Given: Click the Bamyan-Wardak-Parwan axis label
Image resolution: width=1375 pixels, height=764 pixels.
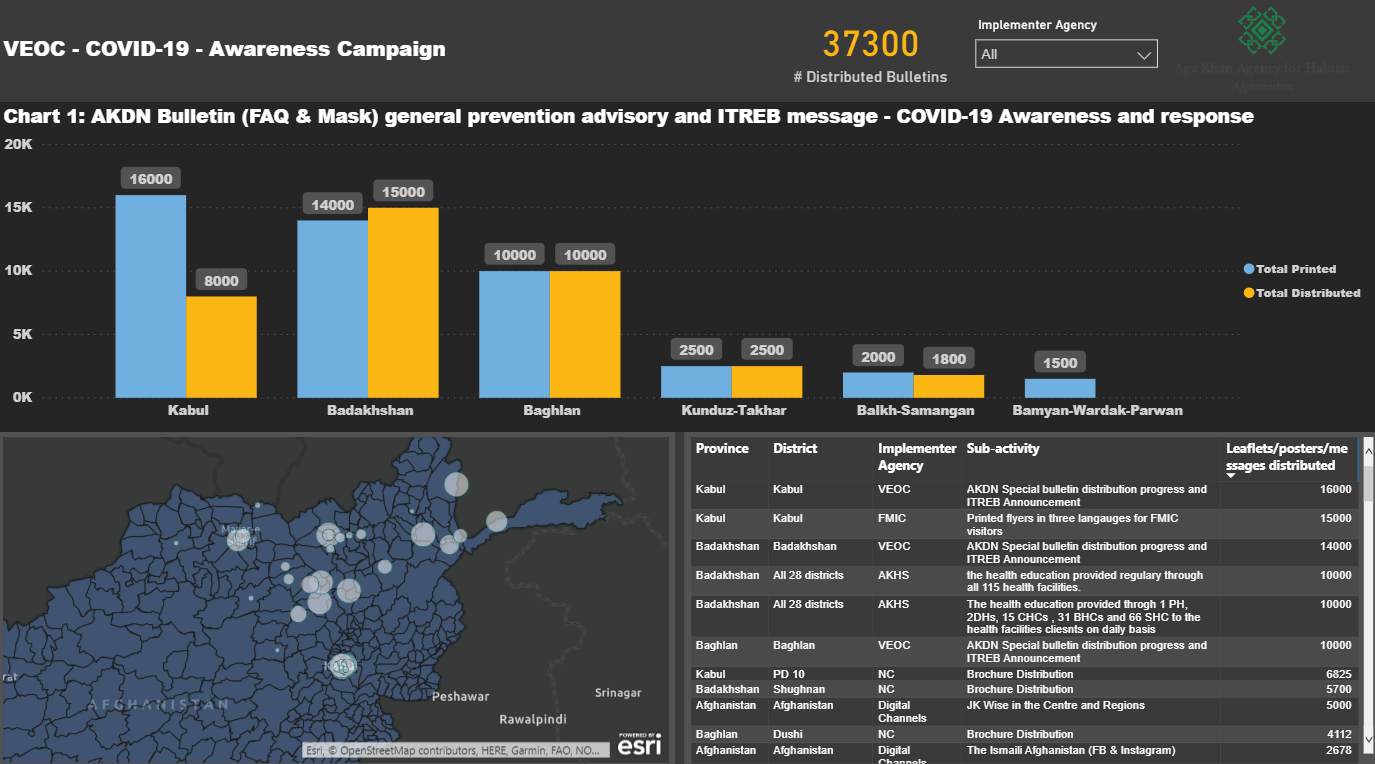Looking at the screenshot, I should (x=1097, y=410).
